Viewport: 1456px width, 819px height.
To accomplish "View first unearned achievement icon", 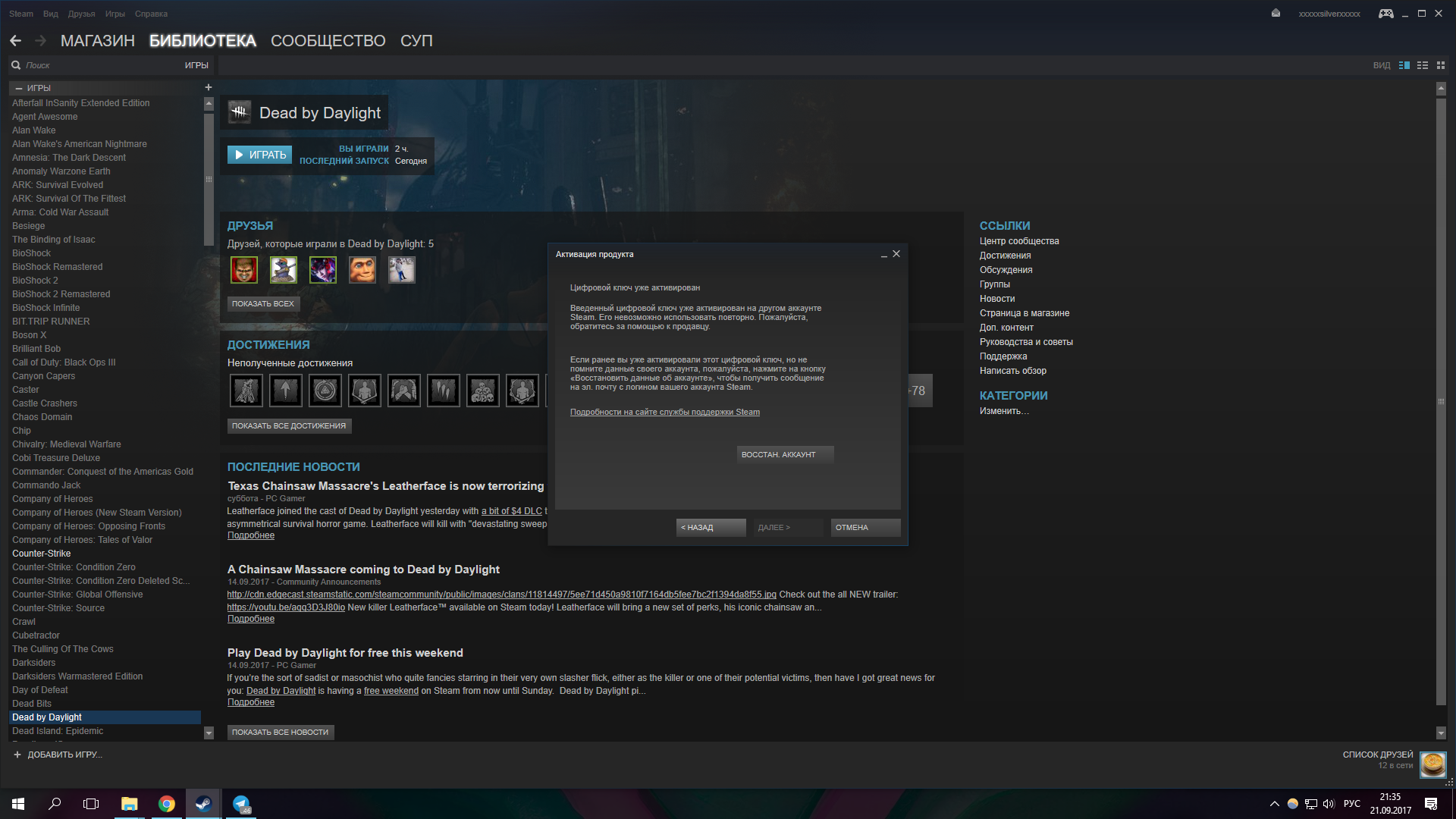I will coord(246,391).
